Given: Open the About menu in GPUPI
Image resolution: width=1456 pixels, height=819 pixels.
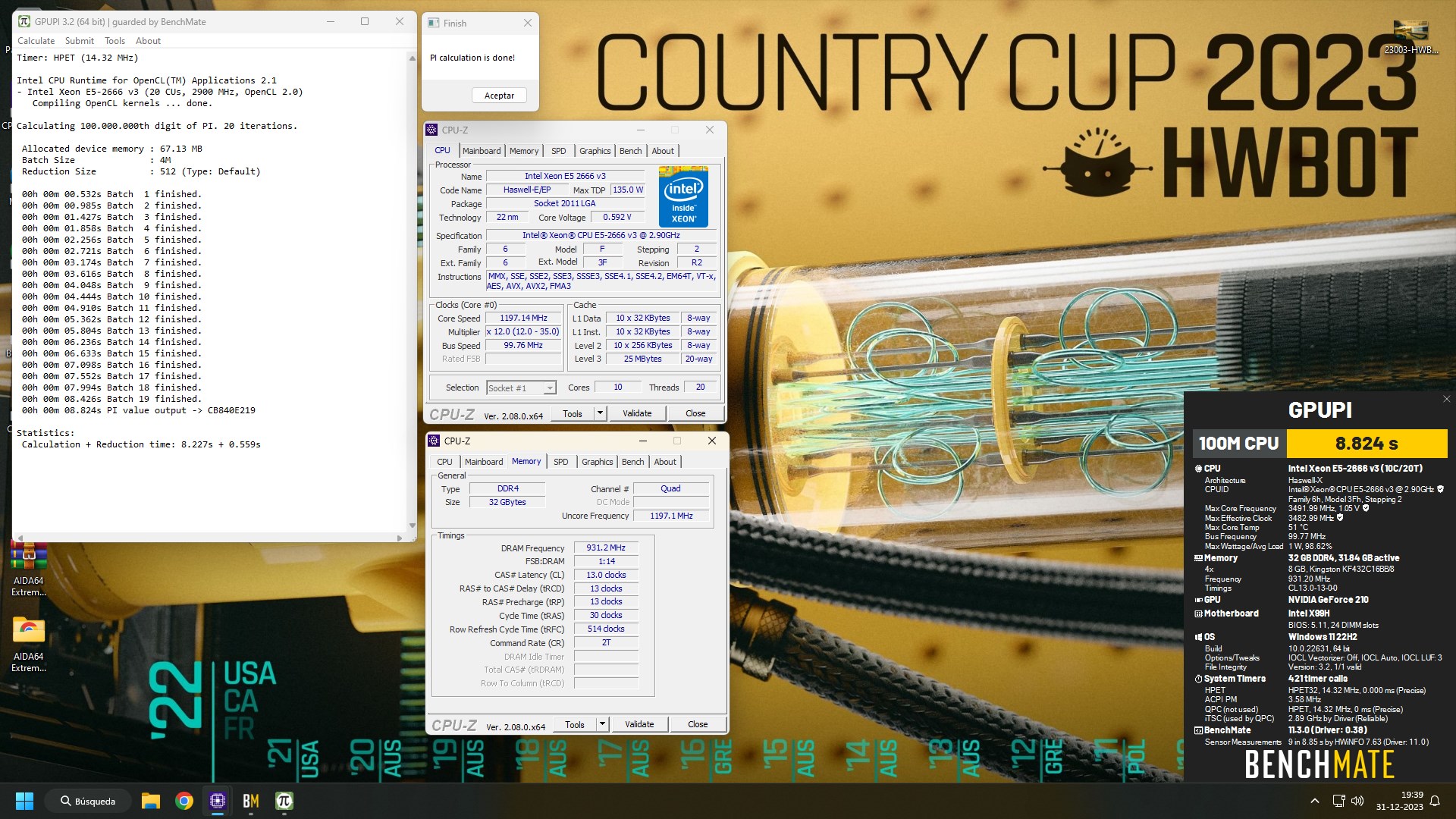Looking at the screenshot, I should tap(148, 41).
